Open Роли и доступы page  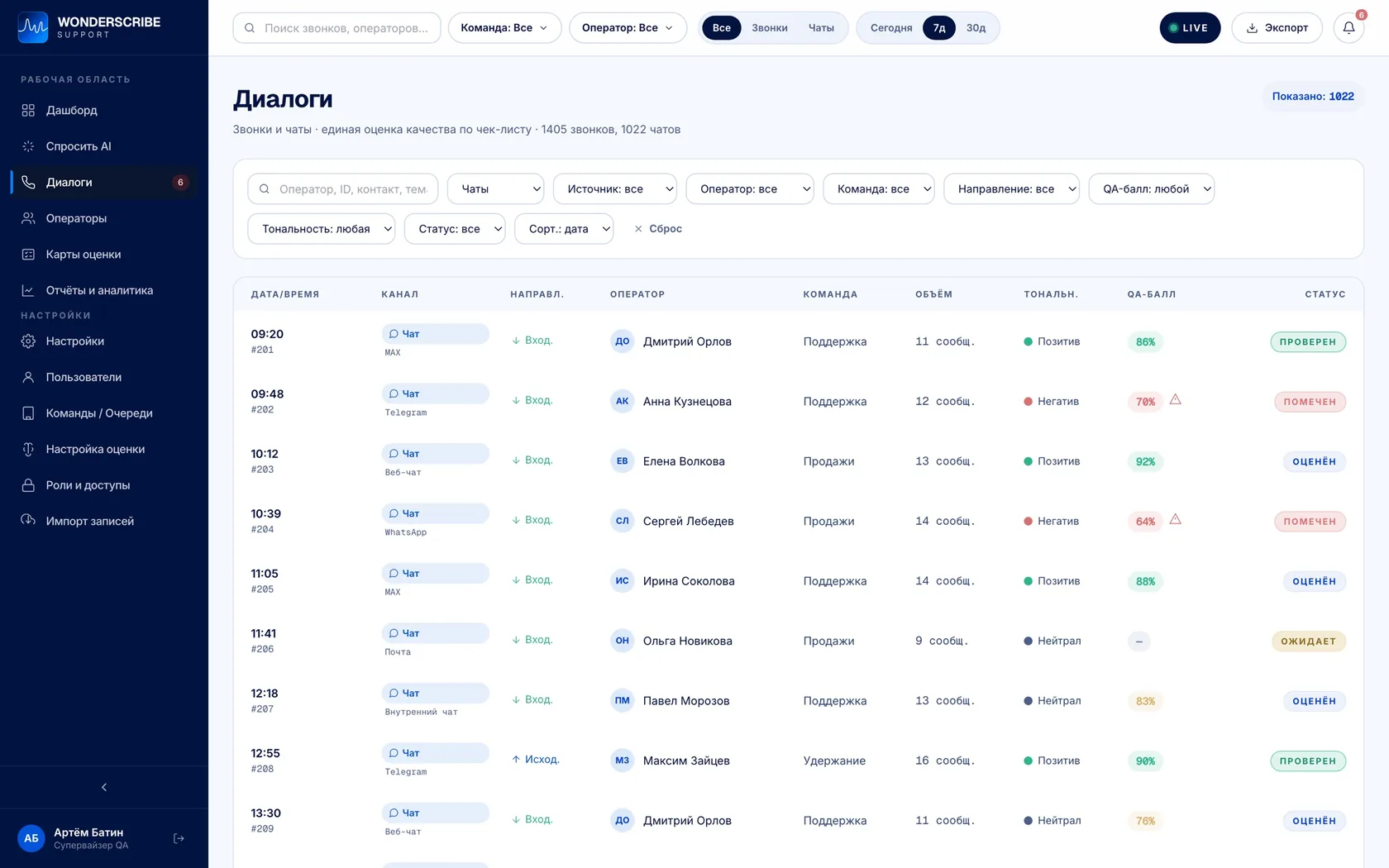(104, 485)
